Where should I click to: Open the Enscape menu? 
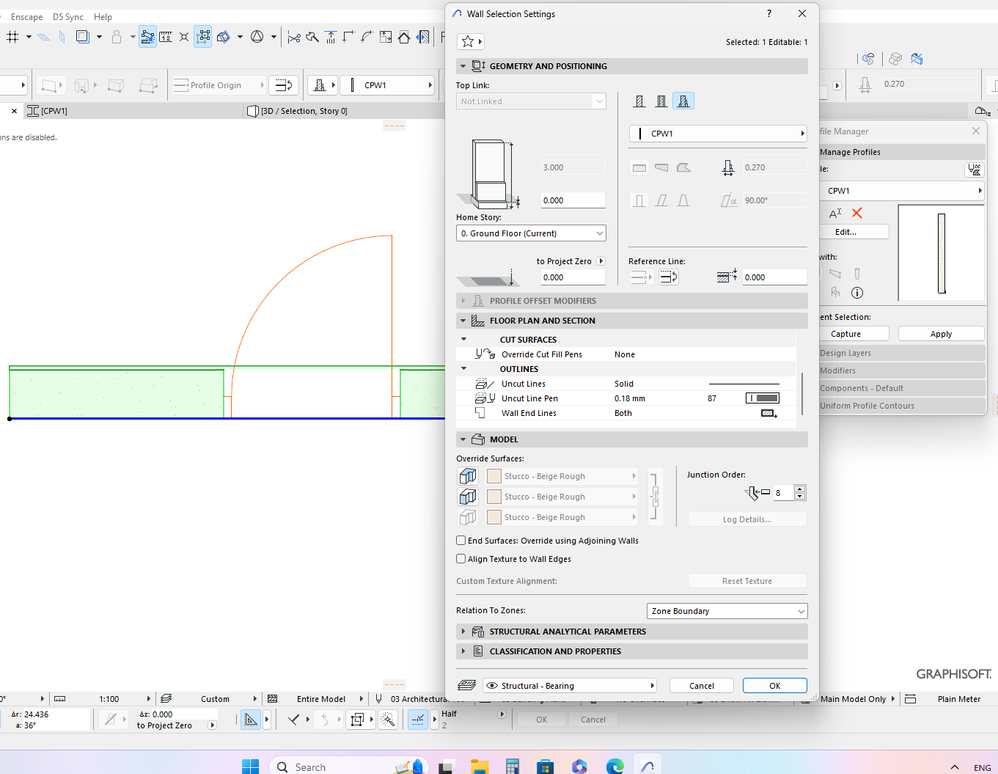coord(27,17)
